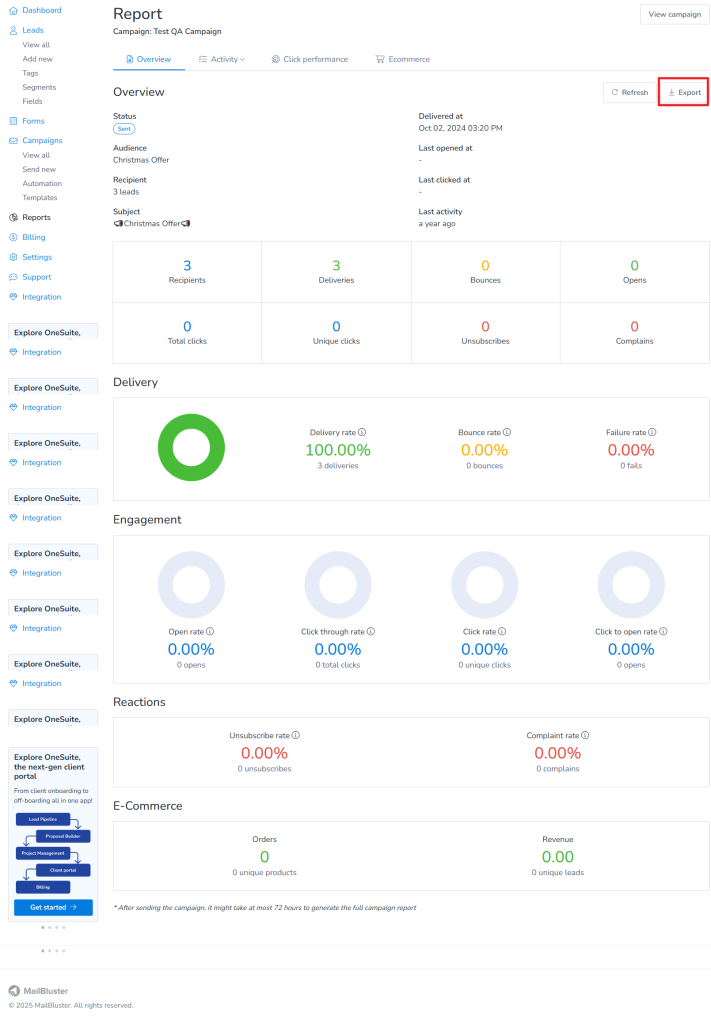Image resolution: width=711 pixels, height=1024 pixels.
Task: Click the info icon next to Bounce rate
Action: tap(507, 432)
